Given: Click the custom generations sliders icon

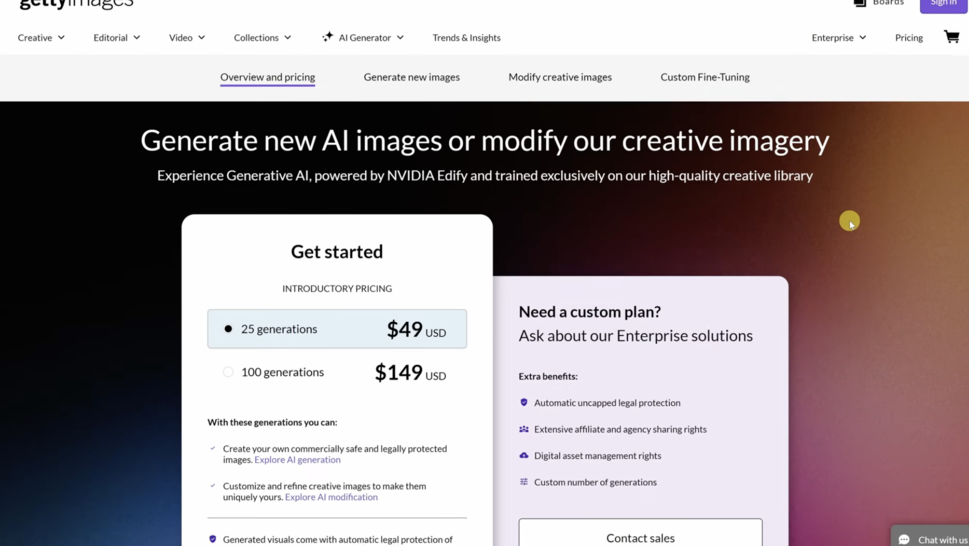Looking at the screenshot, I should (x=524, y=482).
